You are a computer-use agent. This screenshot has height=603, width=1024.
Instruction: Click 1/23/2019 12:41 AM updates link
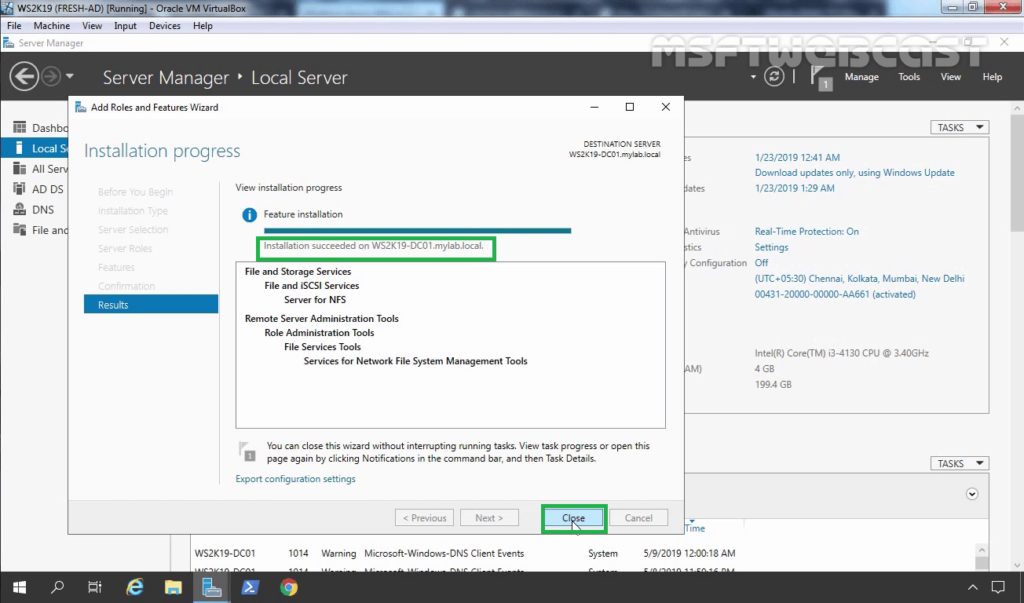(x=797, y=157)
